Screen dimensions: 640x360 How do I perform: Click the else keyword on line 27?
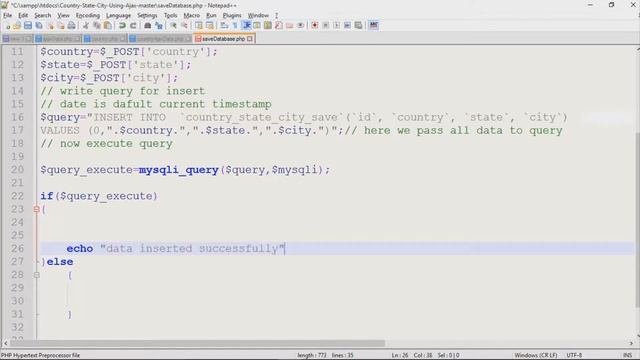point(60,262)
